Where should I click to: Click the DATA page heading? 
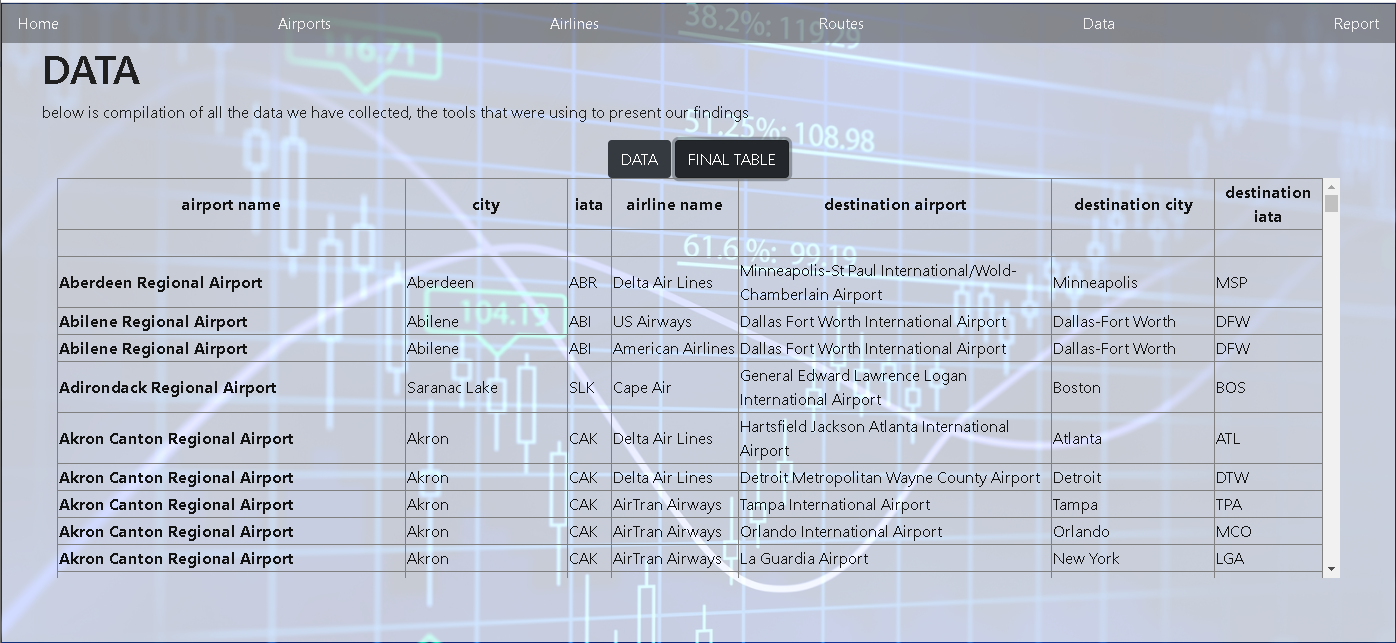(x=91, y=71)
